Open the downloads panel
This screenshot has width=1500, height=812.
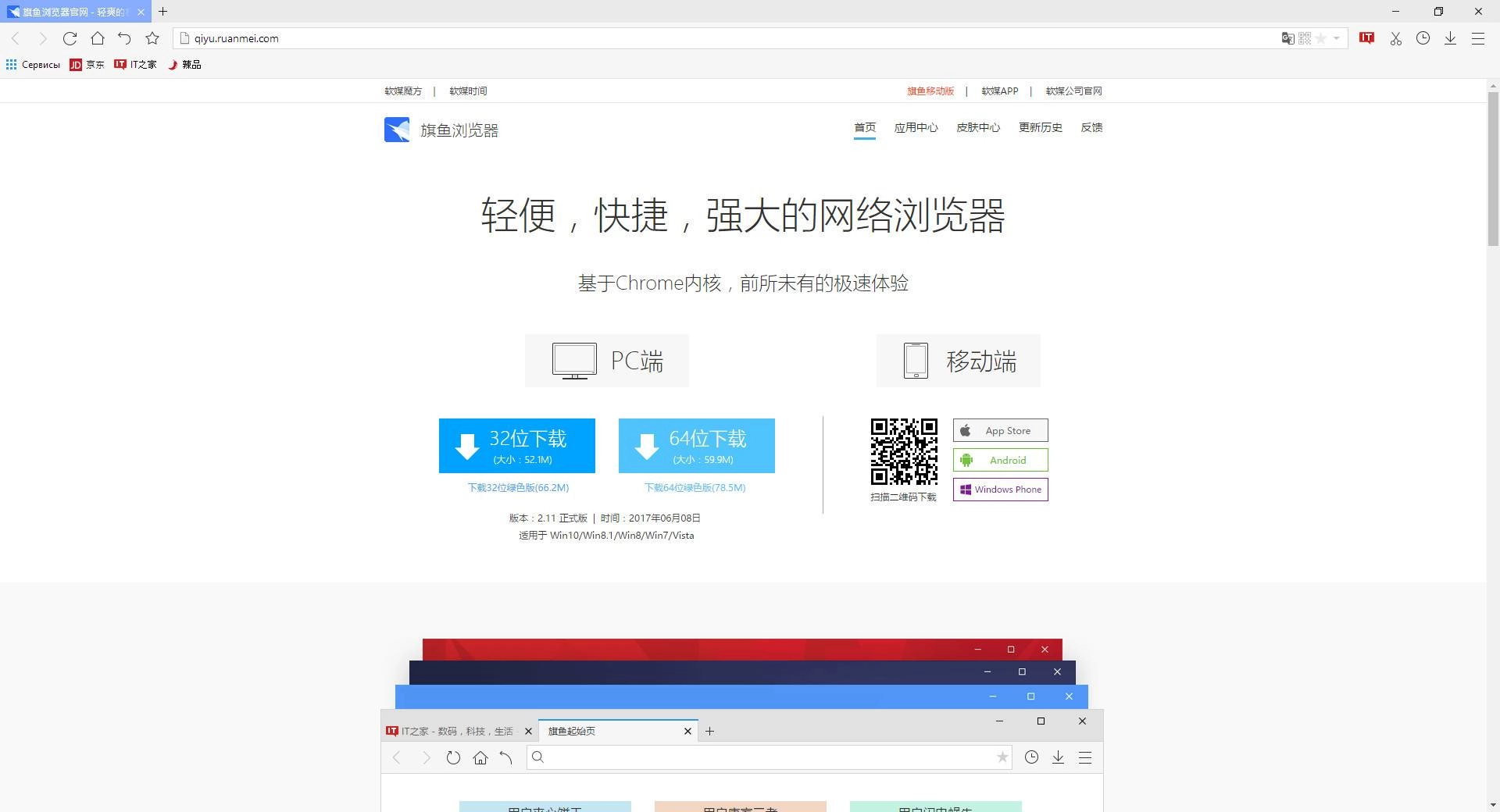click(1450, 38)
